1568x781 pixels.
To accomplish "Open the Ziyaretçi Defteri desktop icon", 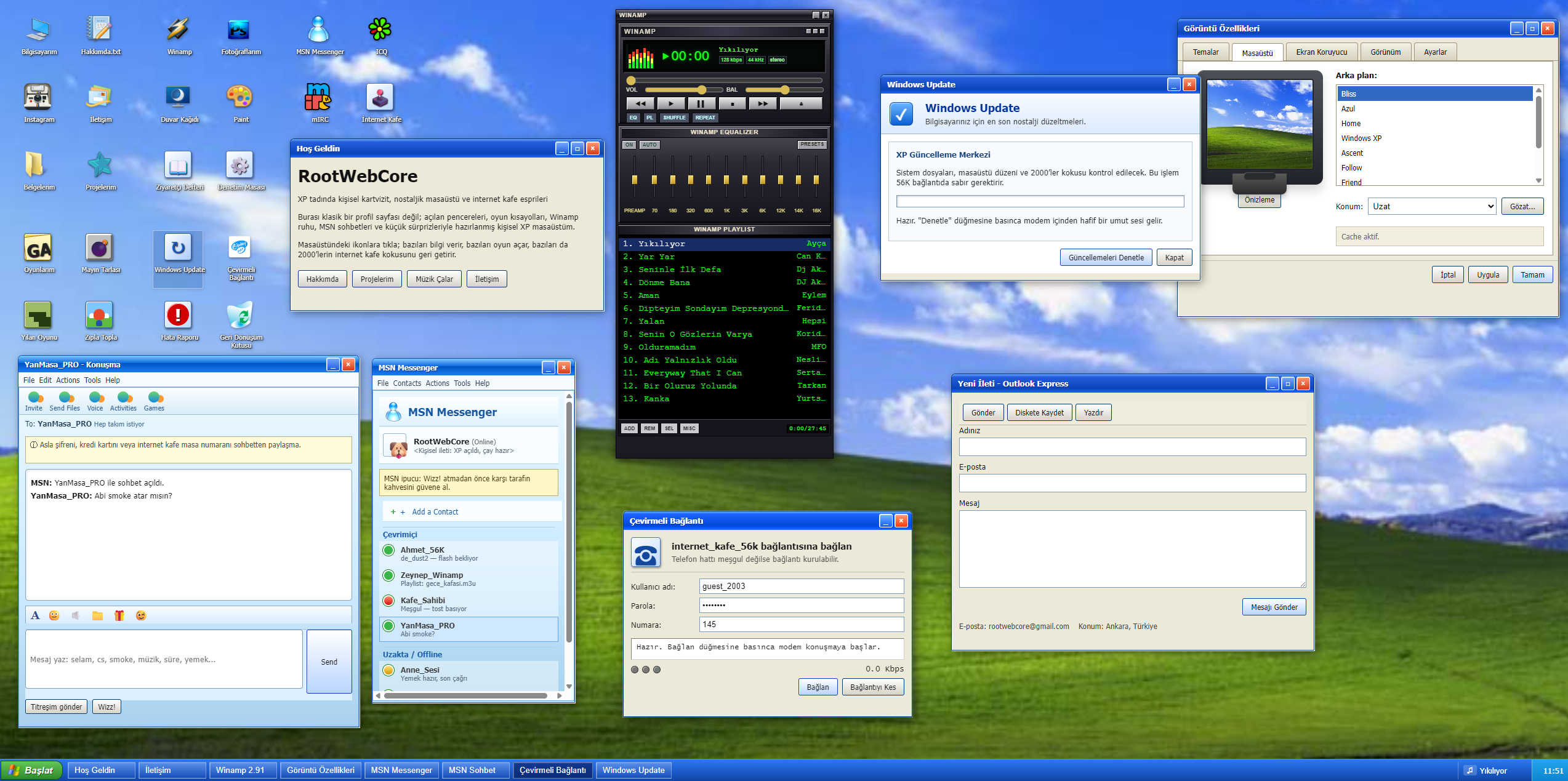I will (179, 171).
